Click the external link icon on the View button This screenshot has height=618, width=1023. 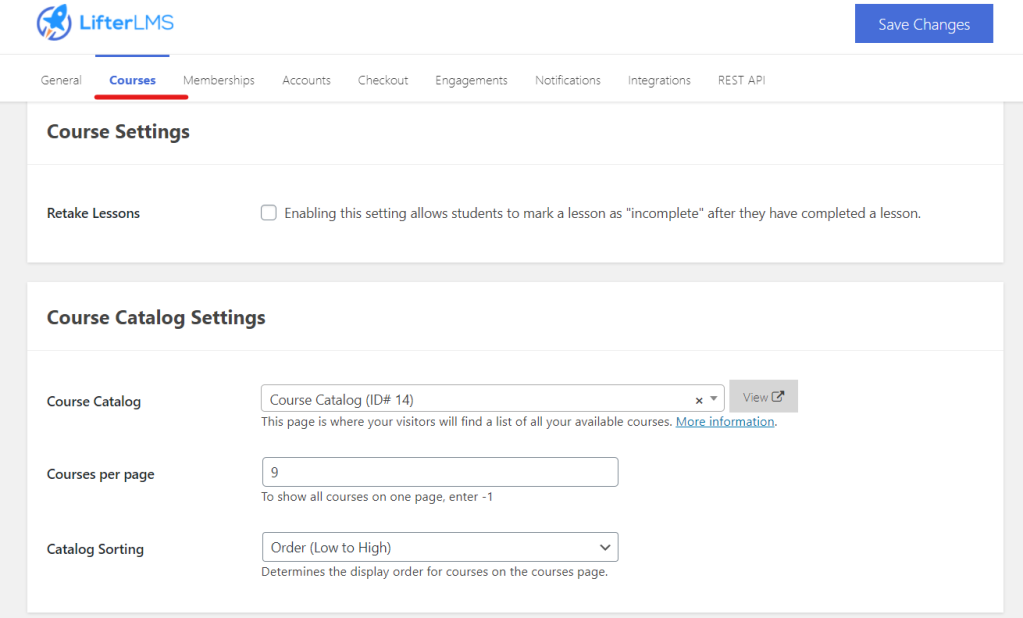click(x=778, y=397)
